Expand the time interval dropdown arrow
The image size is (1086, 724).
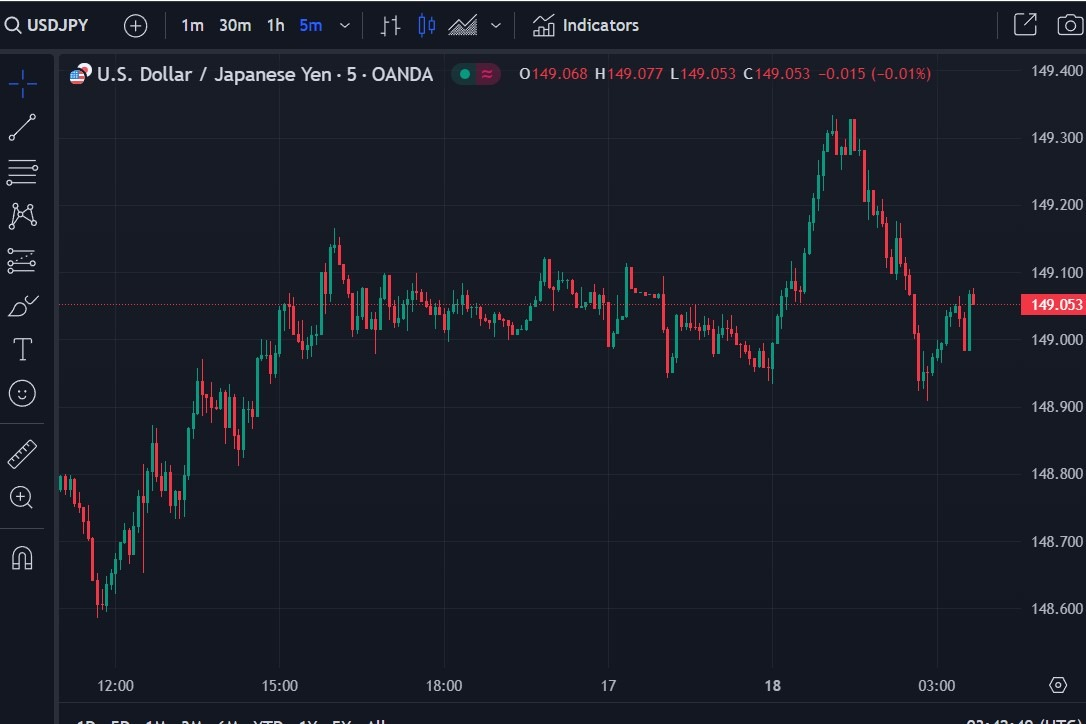[x=345, y=26]
